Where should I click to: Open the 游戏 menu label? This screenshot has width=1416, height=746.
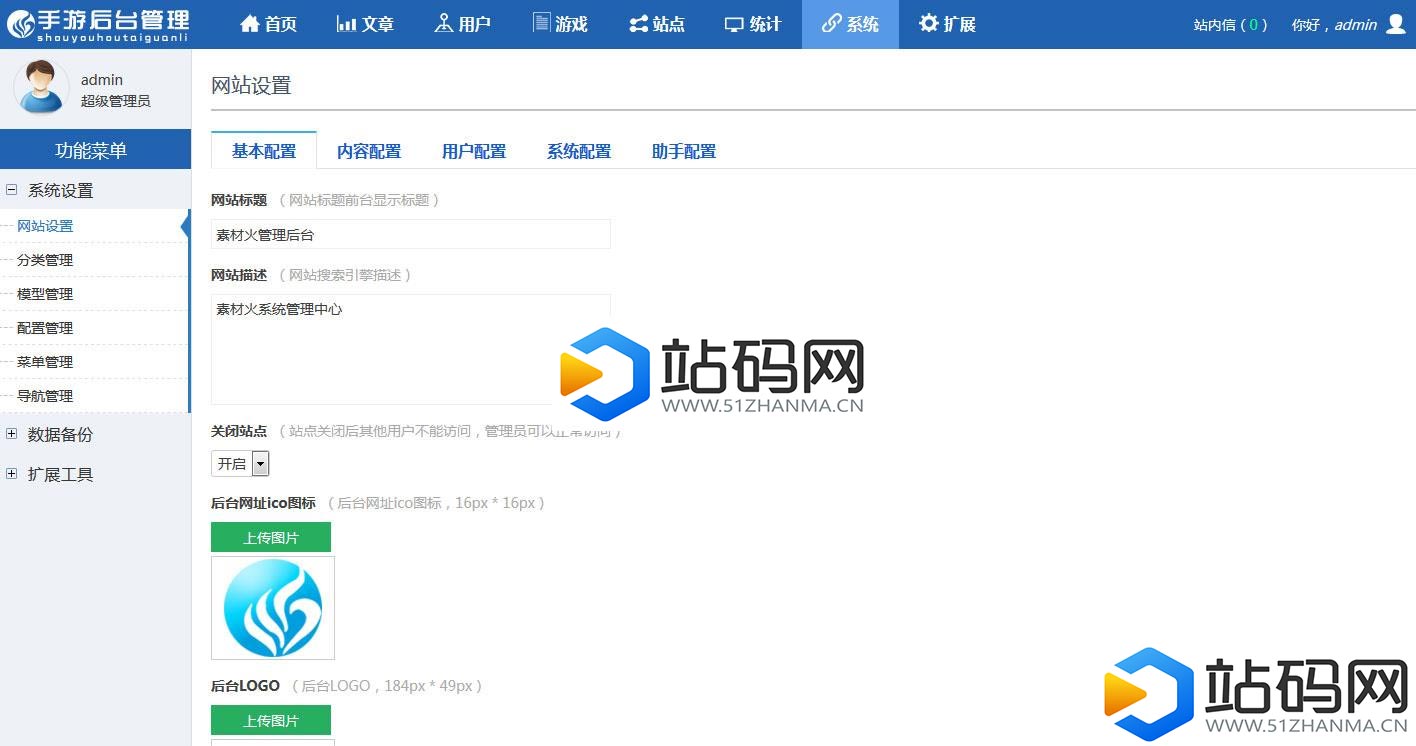tap(572, 25)
